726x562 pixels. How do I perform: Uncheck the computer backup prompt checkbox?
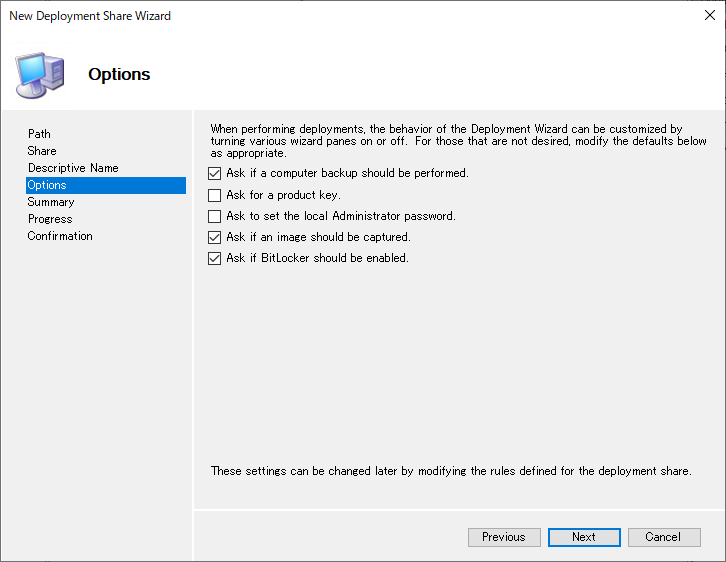pyautogui.click(x=214, y=174)
